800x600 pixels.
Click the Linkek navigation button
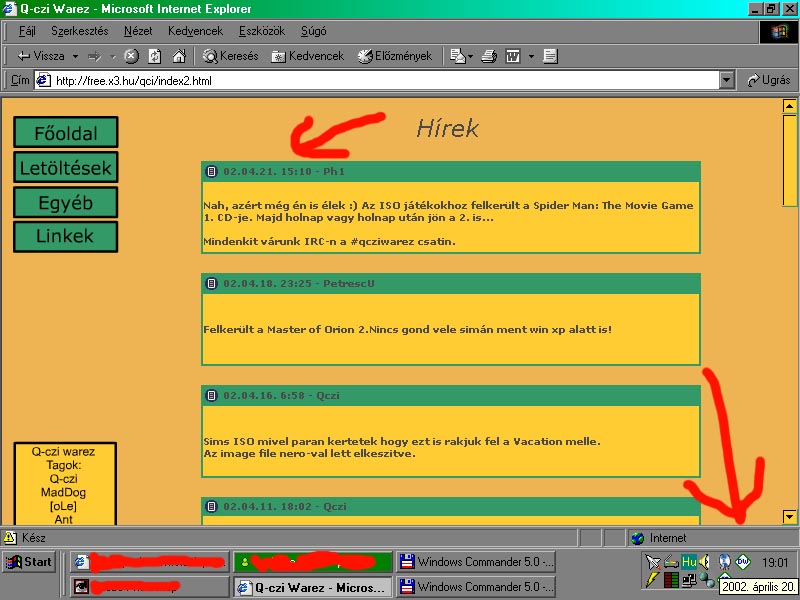66,236
